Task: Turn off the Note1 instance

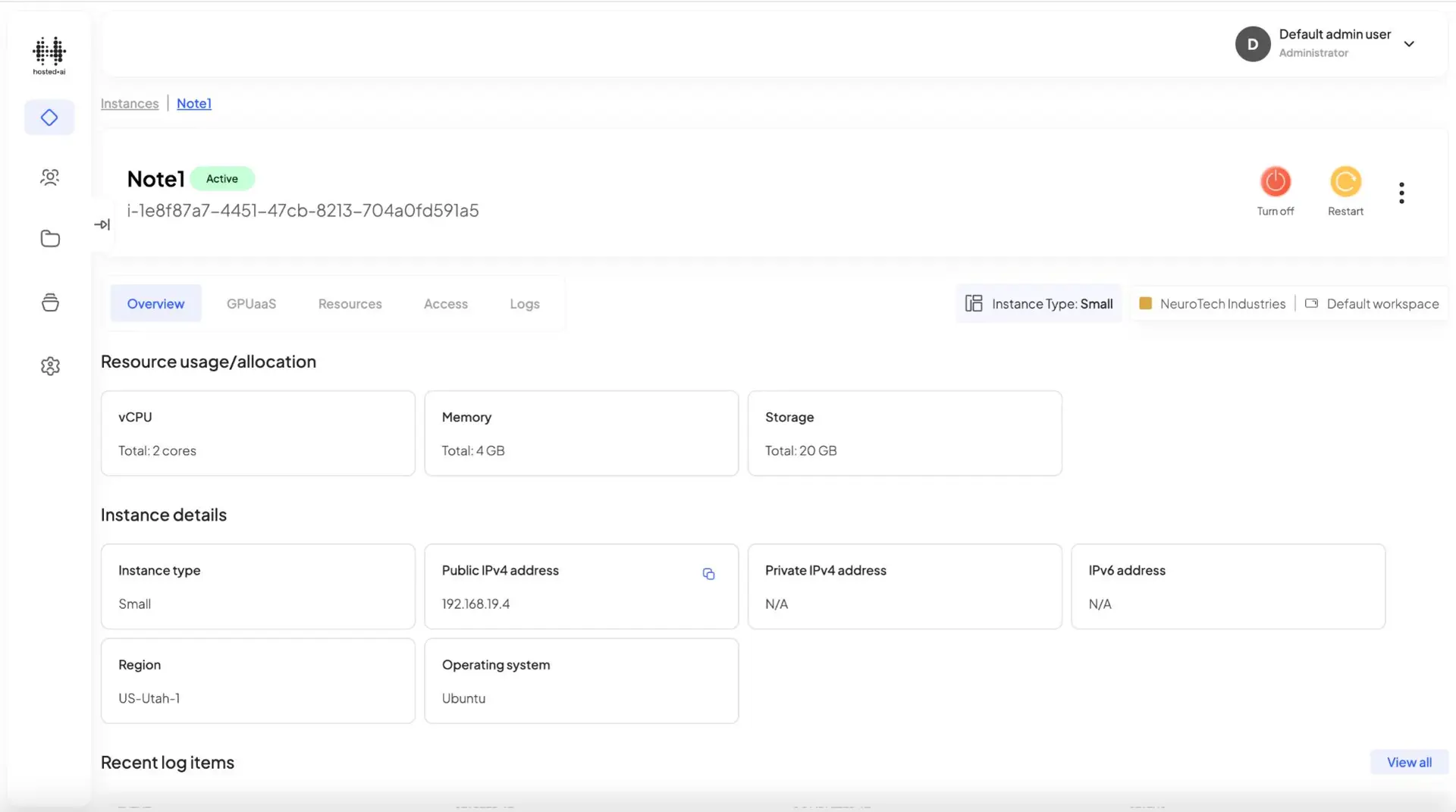Action: pyautogui.click(x=1275, y=182)
